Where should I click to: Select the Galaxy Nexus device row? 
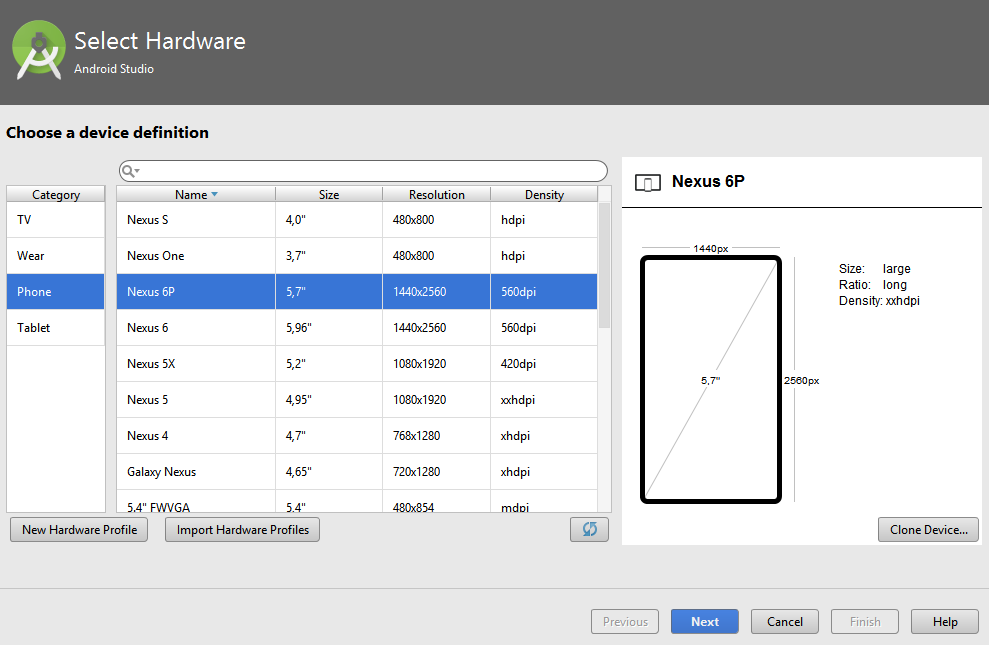tap(357, 471)
